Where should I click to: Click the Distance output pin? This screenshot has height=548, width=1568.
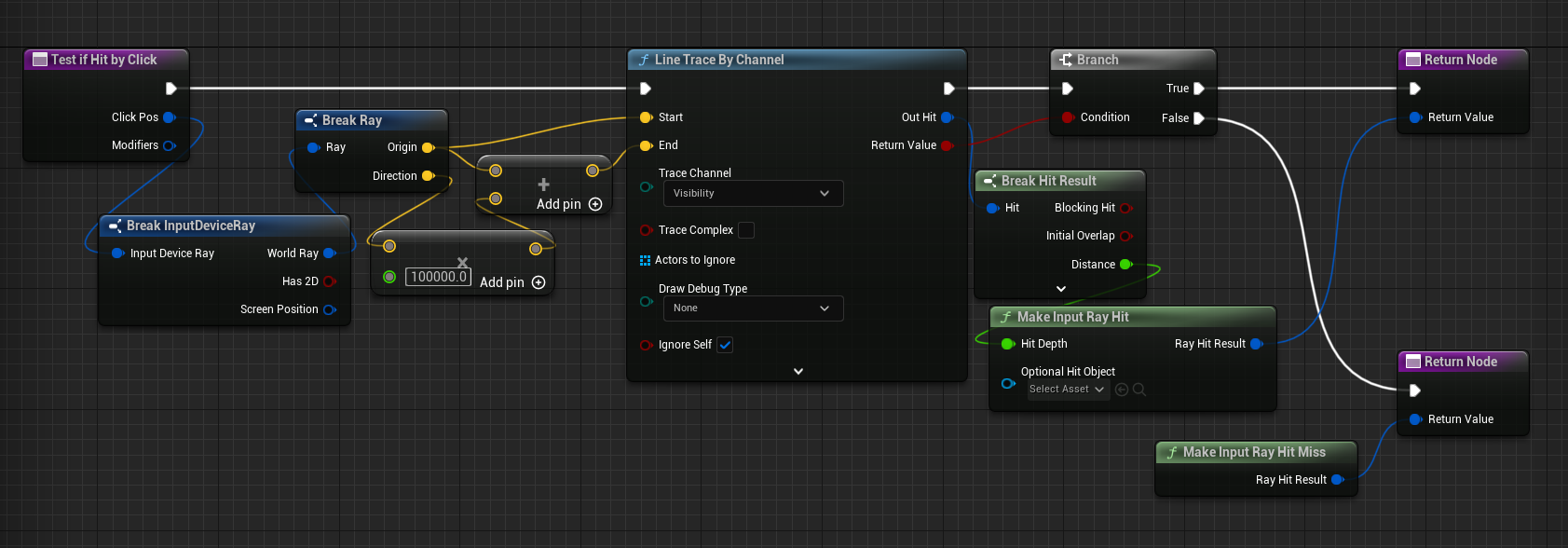(x=1126, y=265)
